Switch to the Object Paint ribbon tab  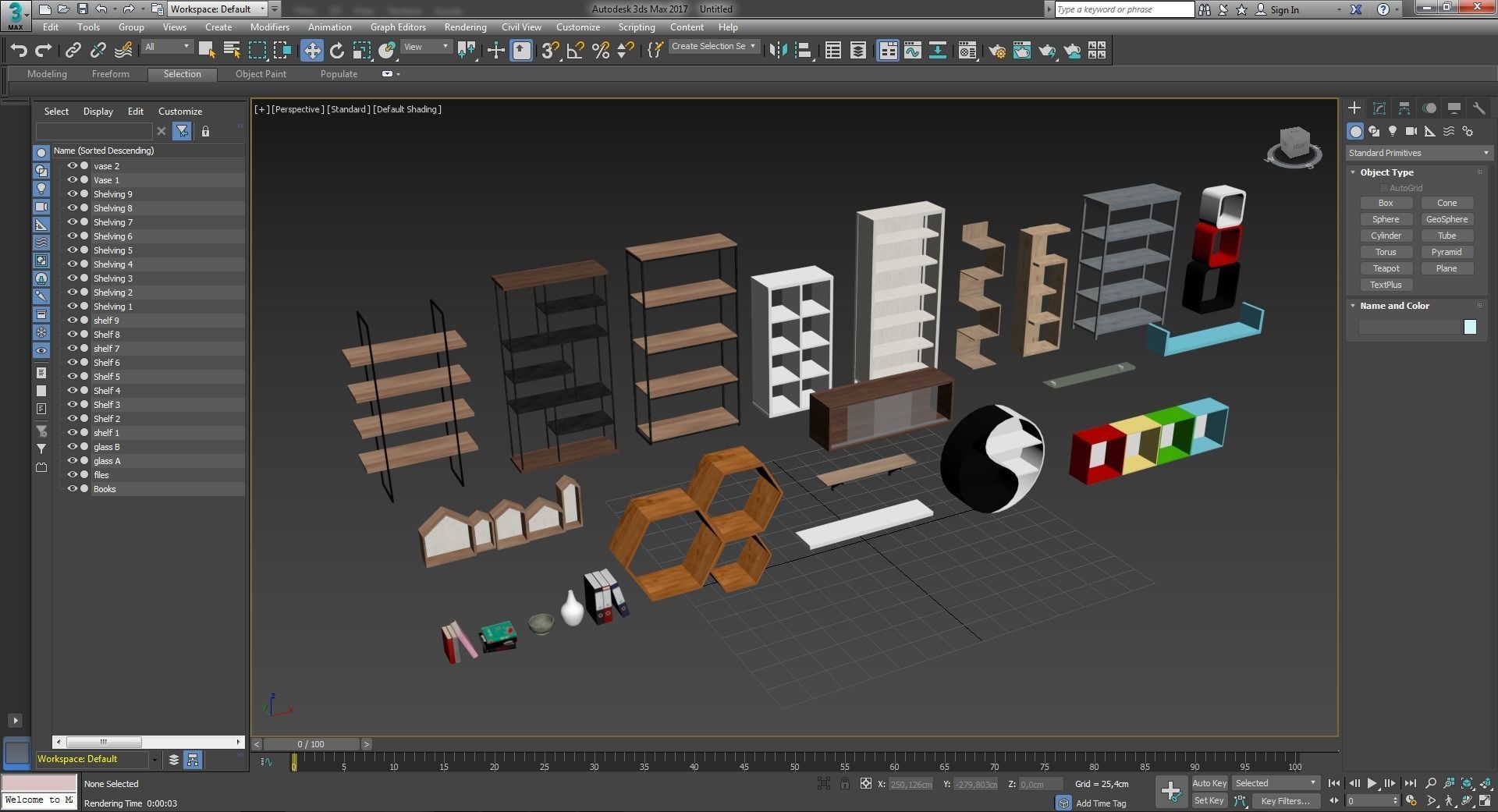(261, 74)
